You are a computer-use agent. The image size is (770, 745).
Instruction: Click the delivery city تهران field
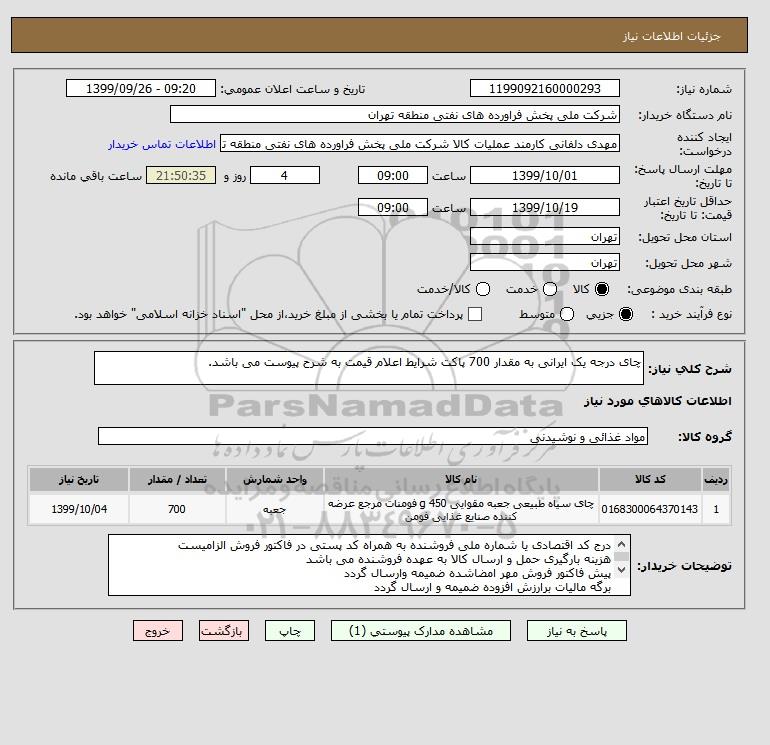[545, 263]
